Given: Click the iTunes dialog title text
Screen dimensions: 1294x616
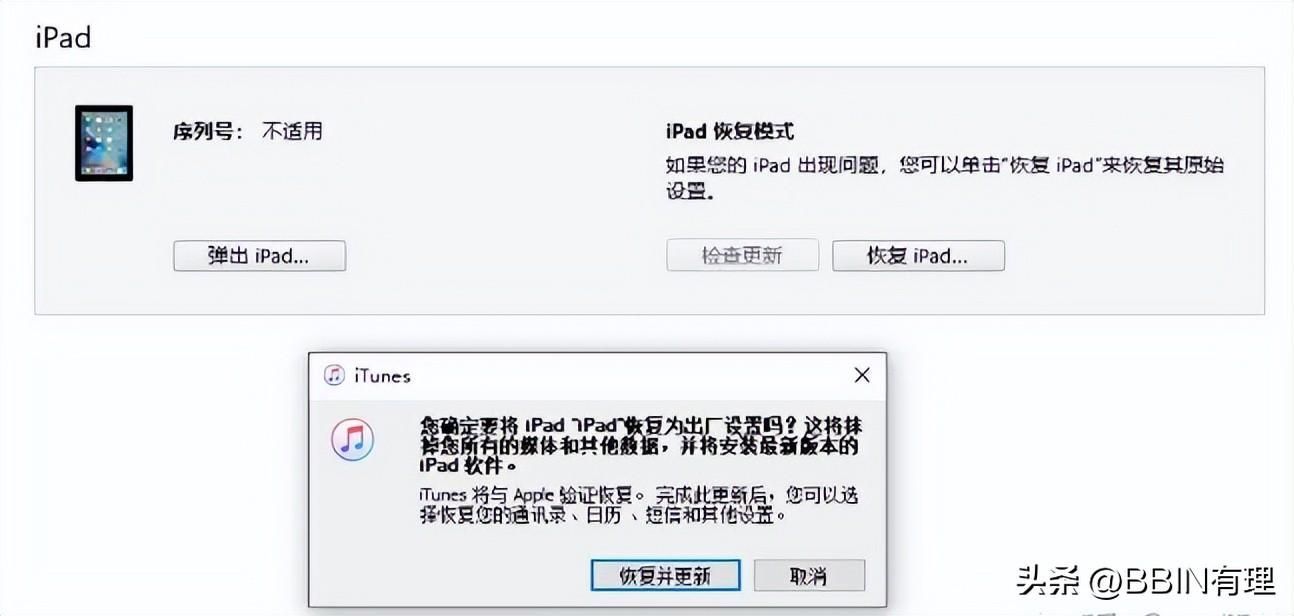Looking at the screenshot, I should 382,376.
